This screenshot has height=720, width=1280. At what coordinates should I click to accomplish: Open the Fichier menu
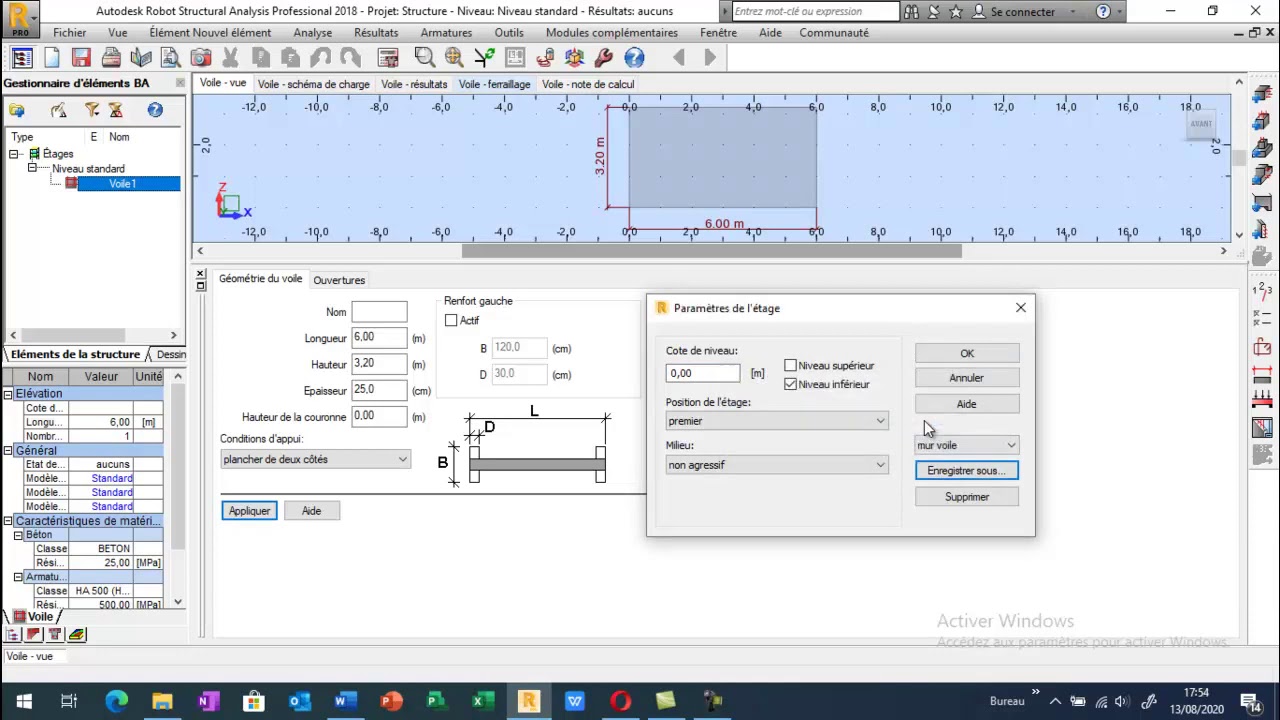point(69,32)
